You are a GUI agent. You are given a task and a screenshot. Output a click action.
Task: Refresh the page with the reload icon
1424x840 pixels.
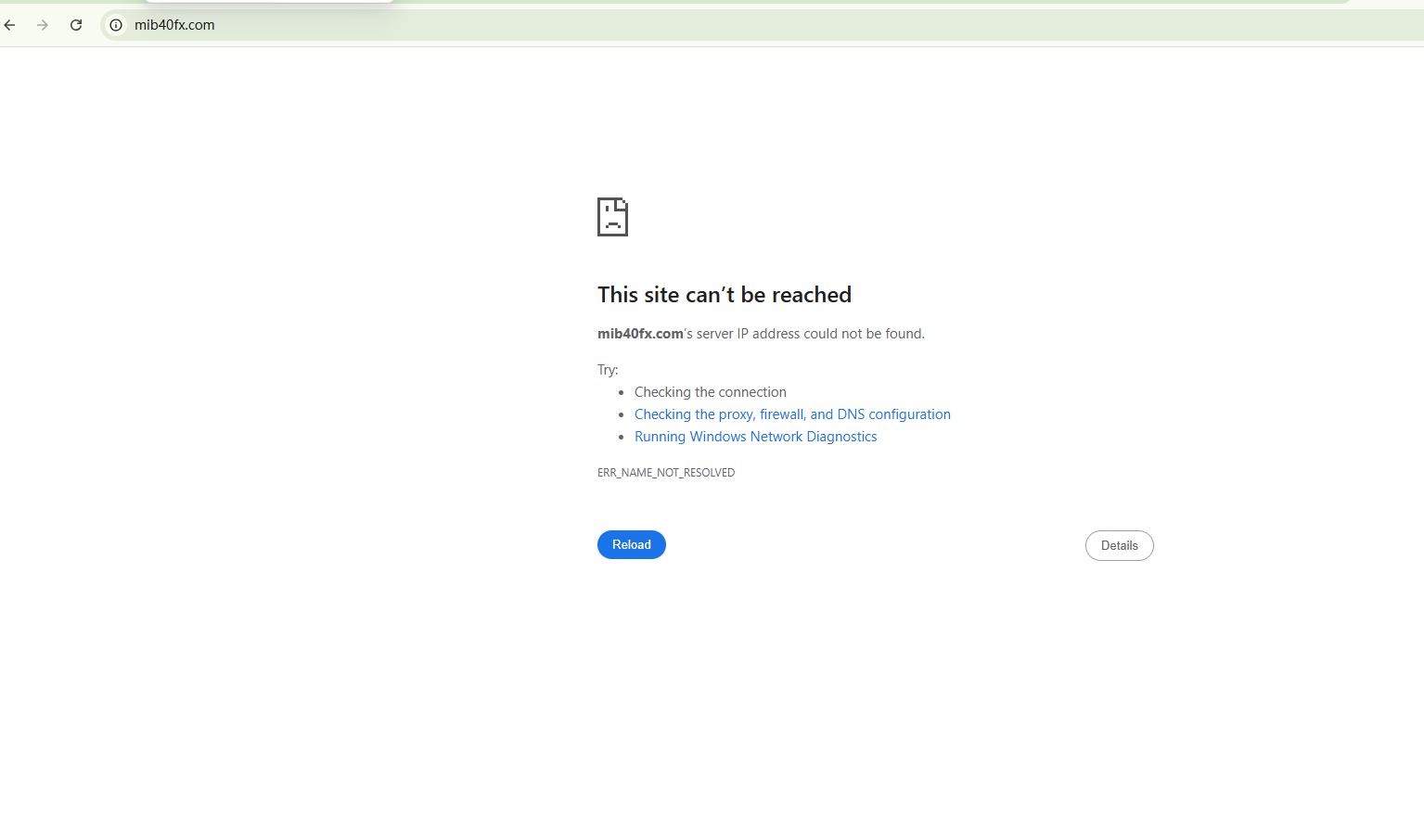coord(76,25)
